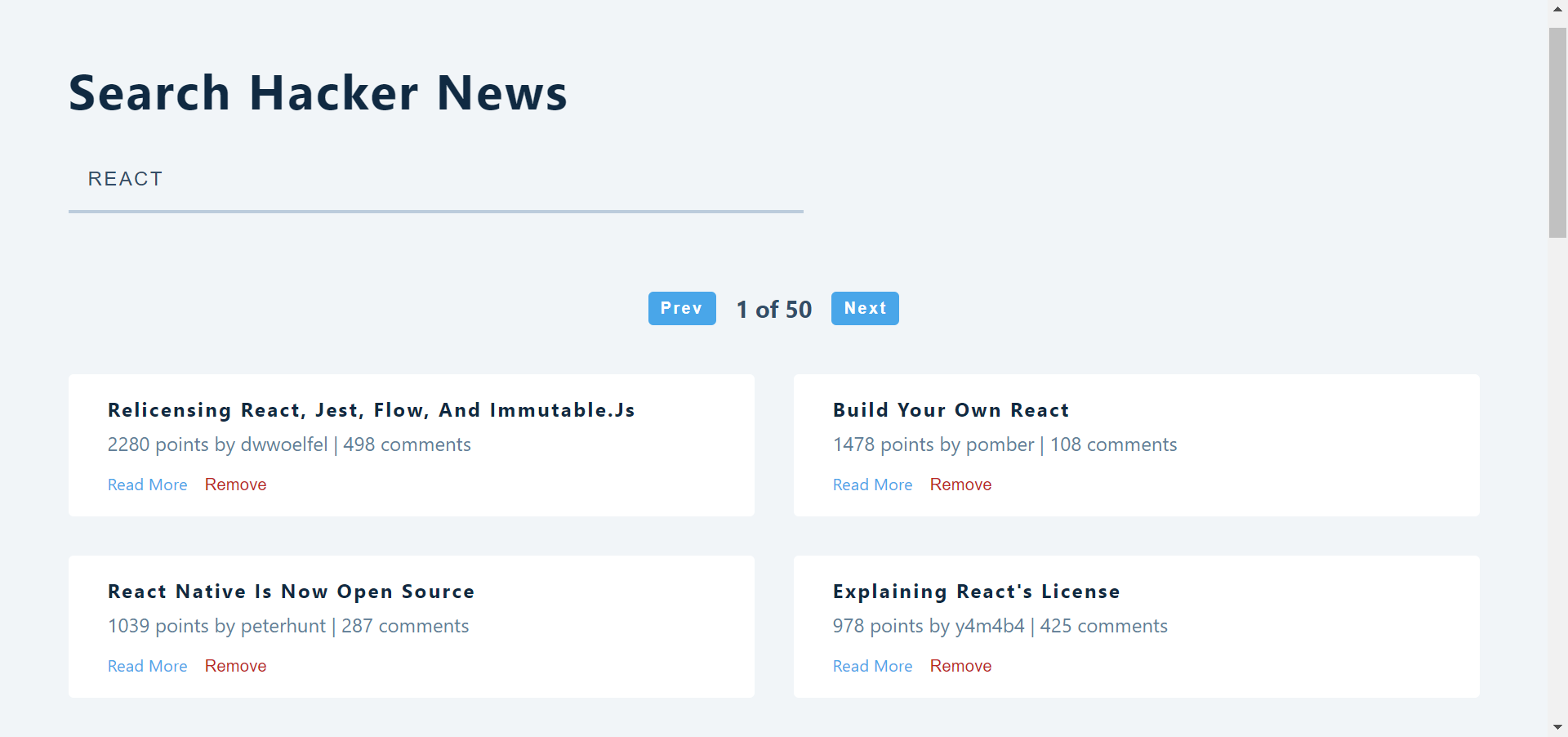The width and height of the screenshot is (1568, 737).
Task: Click '978 points by y4m4b4 | 425 comments'
Action: coord(1000,626)
